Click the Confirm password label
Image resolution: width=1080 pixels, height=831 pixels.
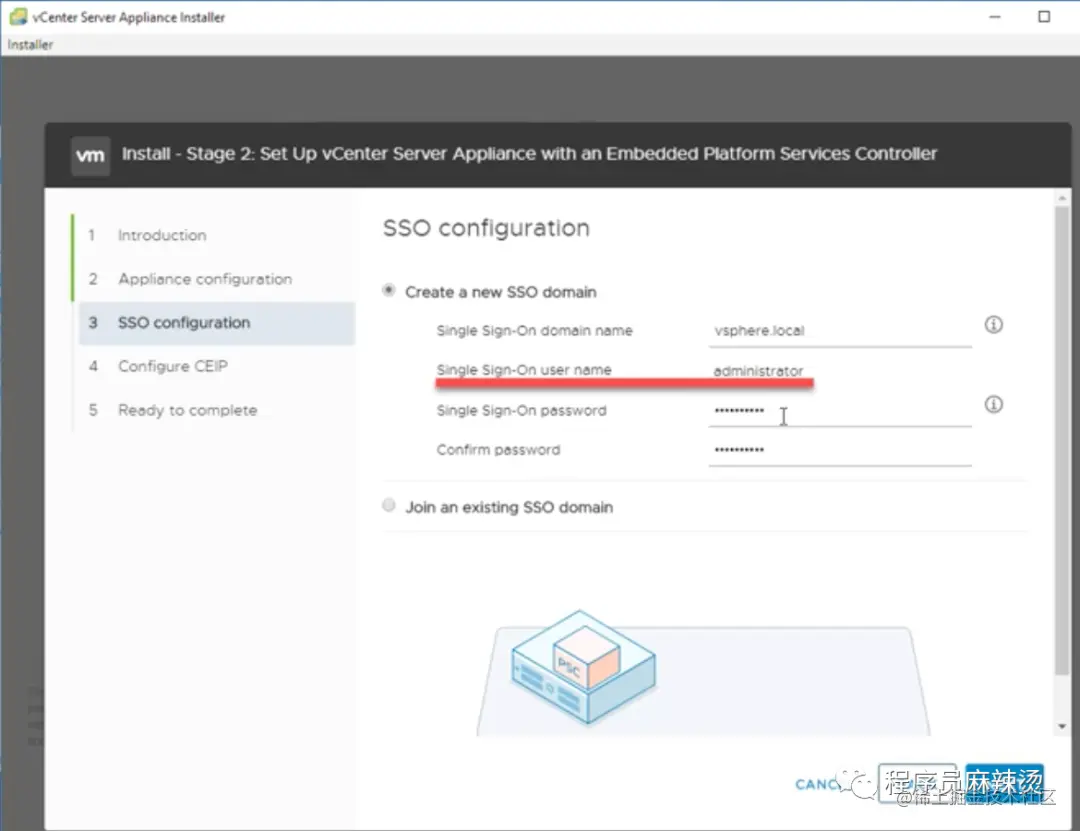(x=498, y=450)
